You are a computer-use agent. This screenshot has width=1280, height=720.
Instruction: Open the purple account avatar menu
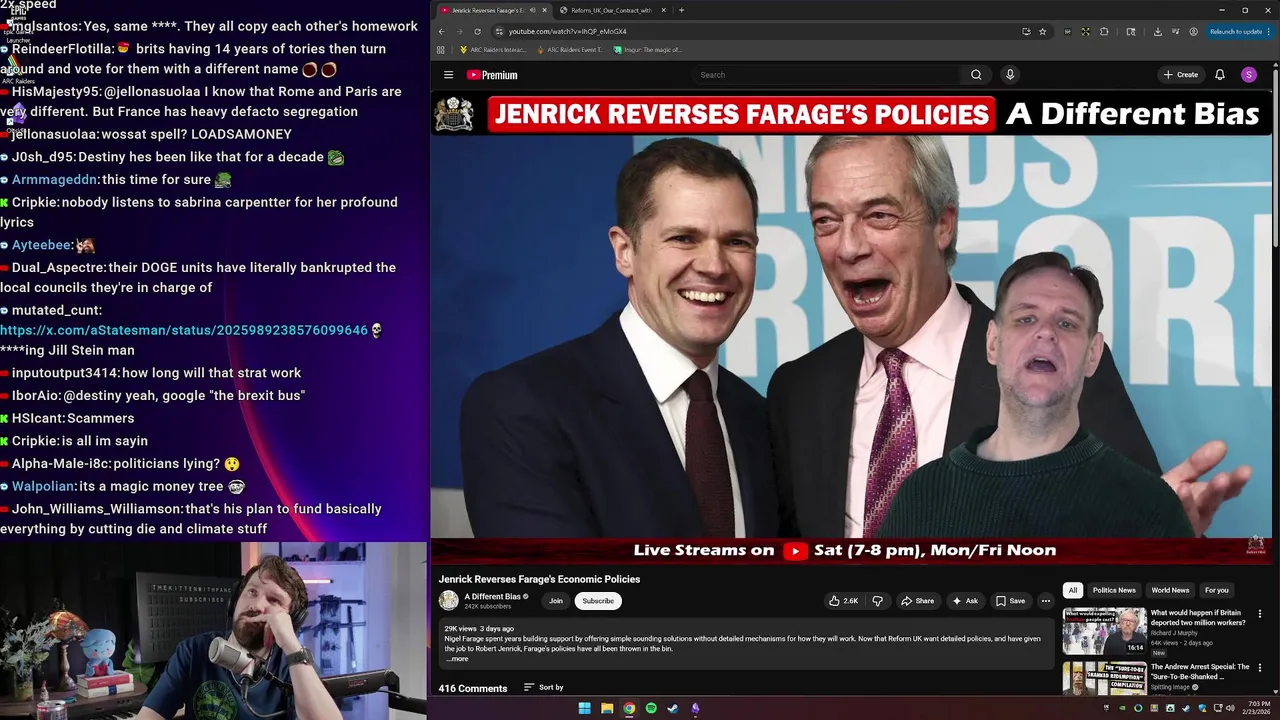pyautogui.click(x=1249, y=75)
